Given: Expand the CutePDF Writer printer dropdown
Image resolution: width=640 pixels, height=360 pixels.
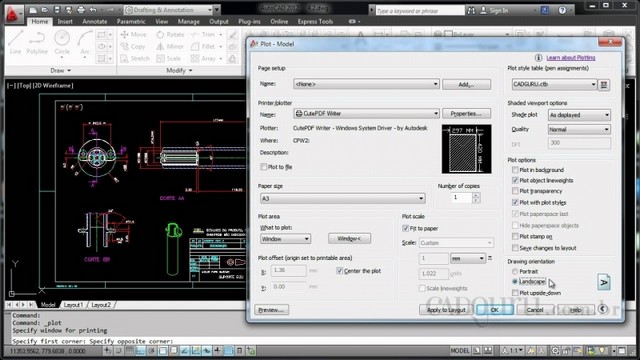Looking at the screenshot, I should 366,113.
